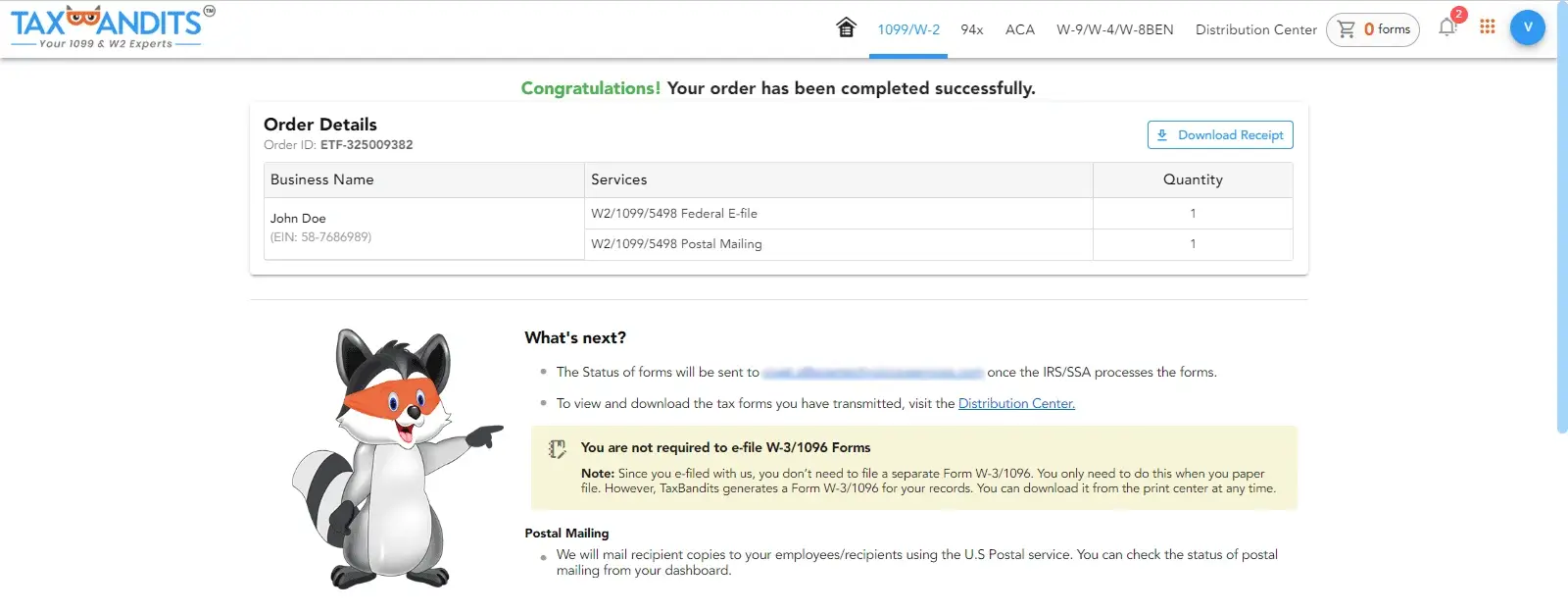Click the Federal E-file quantity 1
The height and width of the screenshot is (612, 1568).
(1193, 213)
